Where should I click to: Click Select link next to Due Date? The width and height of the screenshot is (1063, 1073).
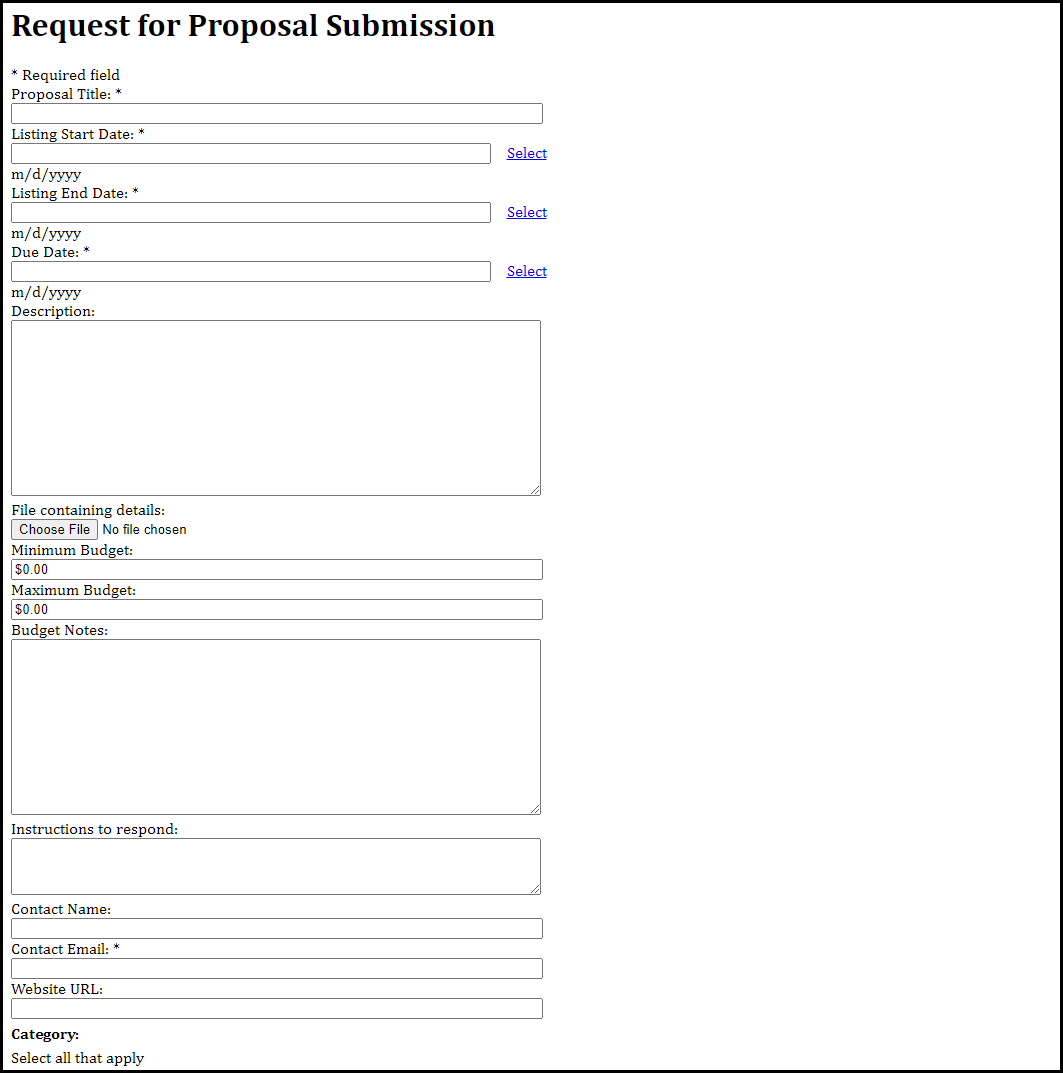click(x=526, y=271)
